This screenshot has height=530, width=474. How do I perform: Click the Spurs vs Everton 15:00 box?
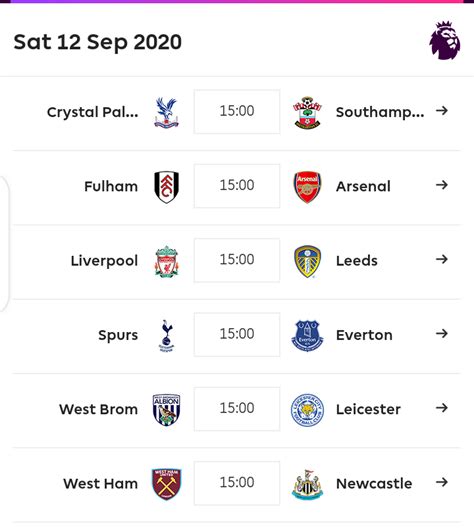237,334
